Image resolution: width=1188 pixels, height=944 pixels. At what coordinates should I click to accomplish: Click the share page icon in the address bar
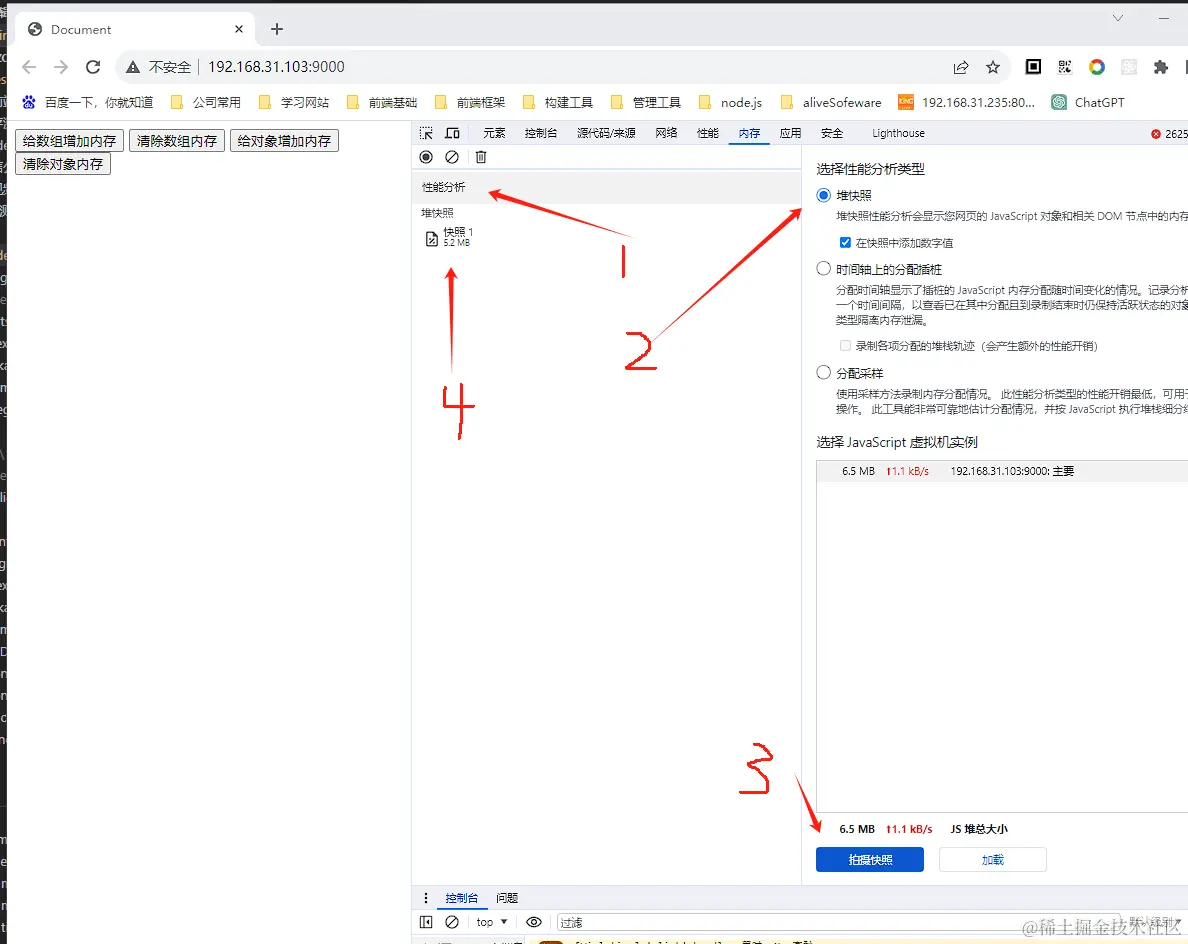(x=961, y=67)
